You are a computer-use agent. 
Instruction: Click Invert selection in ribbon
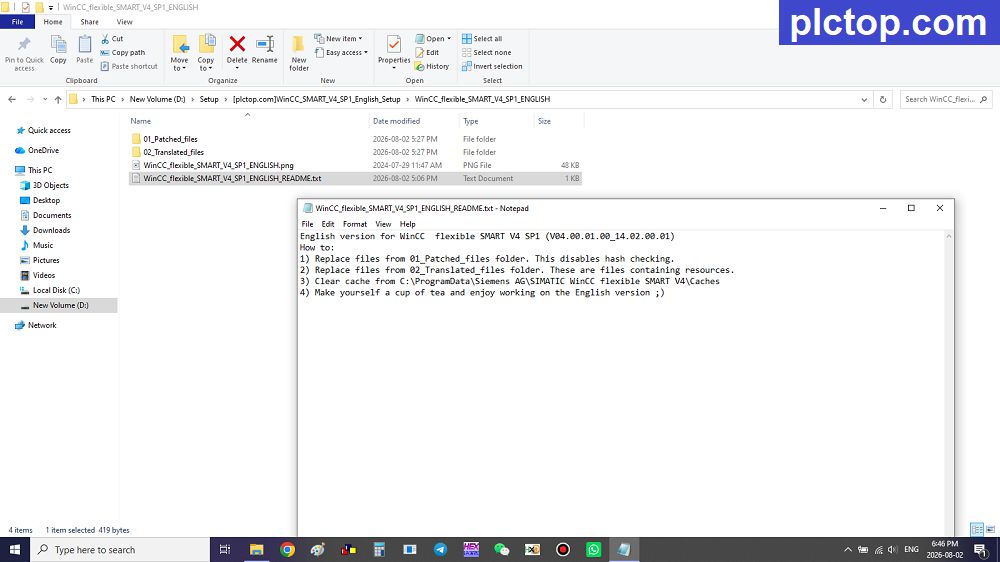coord(492,66)
